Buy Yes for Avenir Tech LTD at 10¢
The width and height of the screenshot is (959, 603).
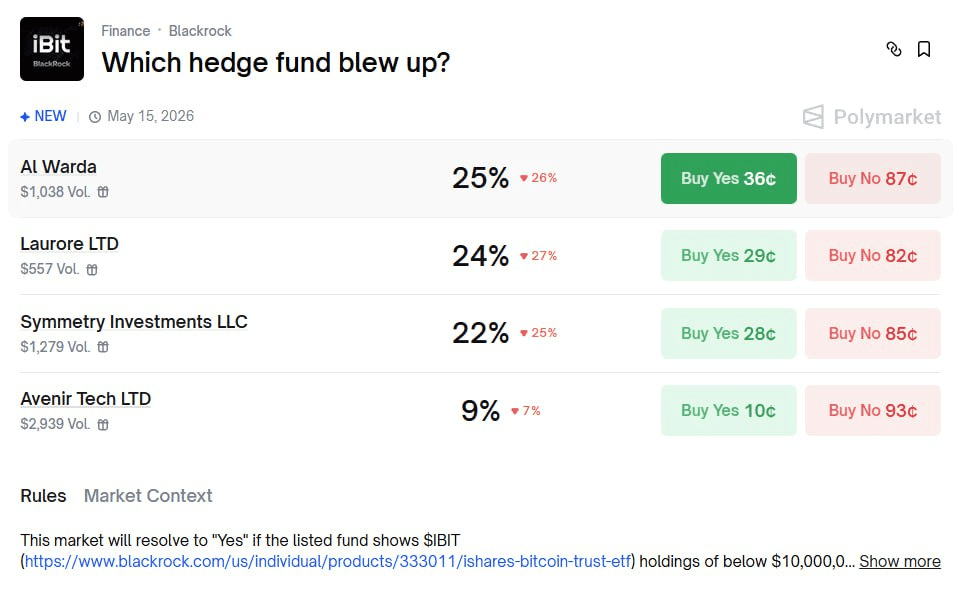pos(728,410)
